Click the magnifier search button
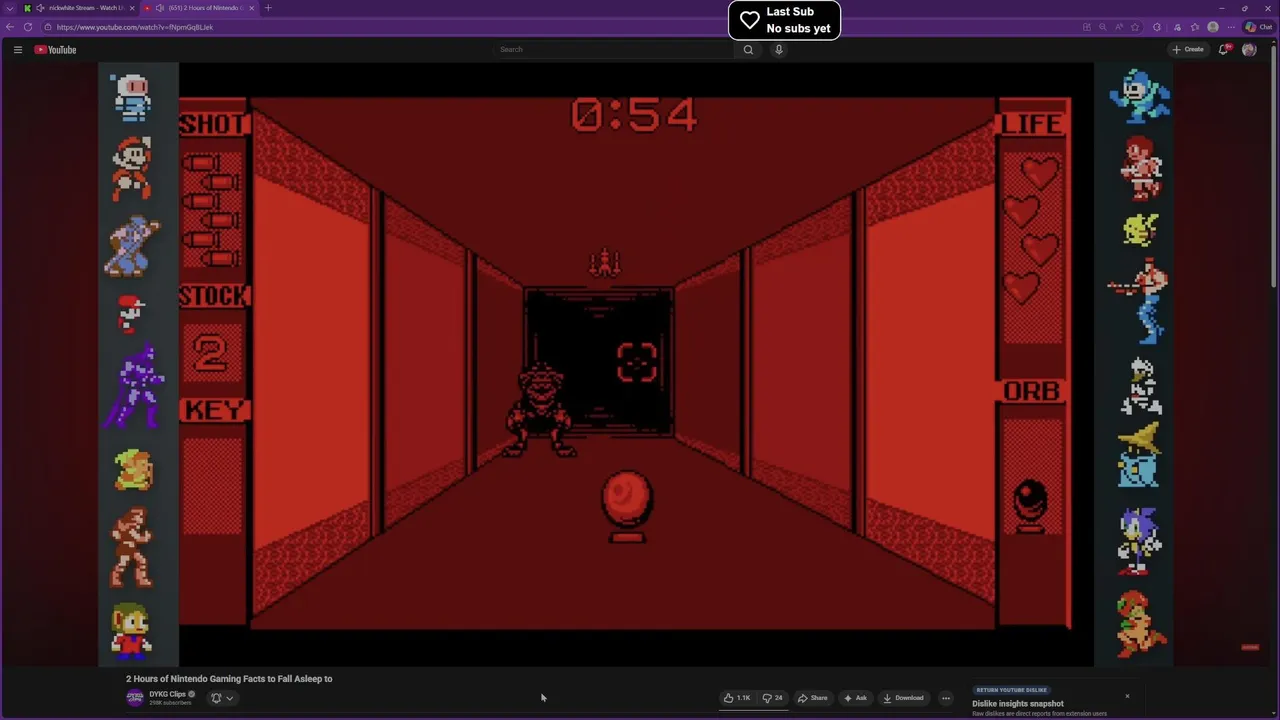 pos(748,49)
